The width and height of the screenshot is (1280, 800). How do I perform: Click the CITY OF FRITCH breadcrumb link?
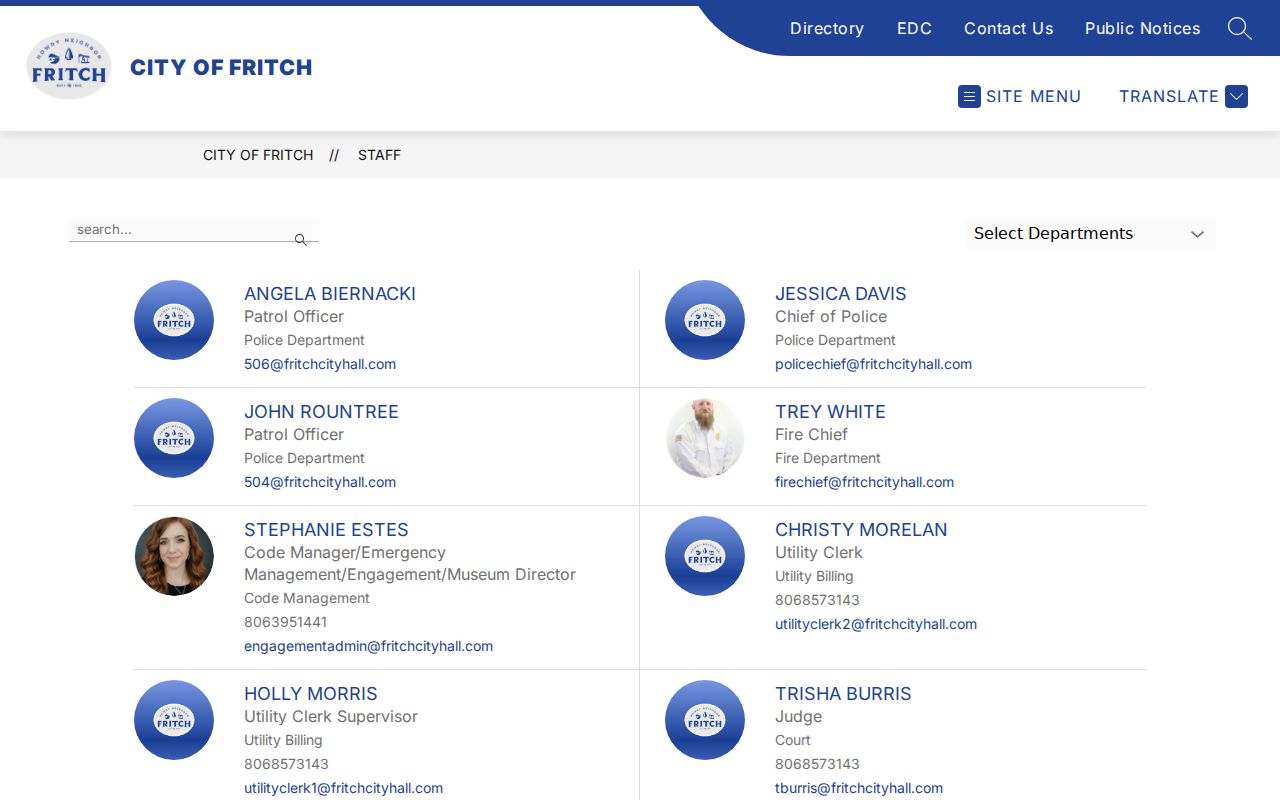258,155
